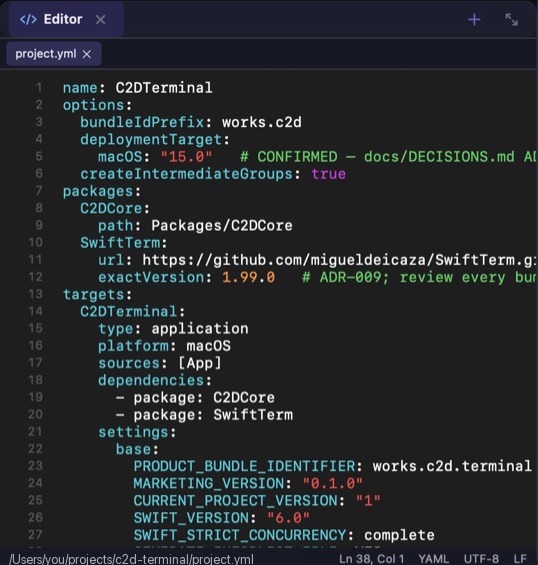Click the CURRENT_PROJECT_VERSION key

[235, 501]
